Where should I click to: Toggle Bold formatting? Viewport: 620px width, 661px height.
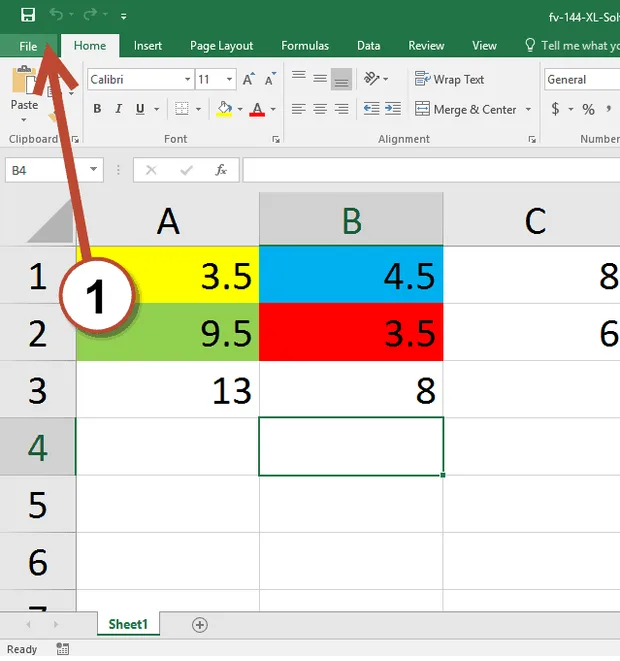[x=97, y=109]
